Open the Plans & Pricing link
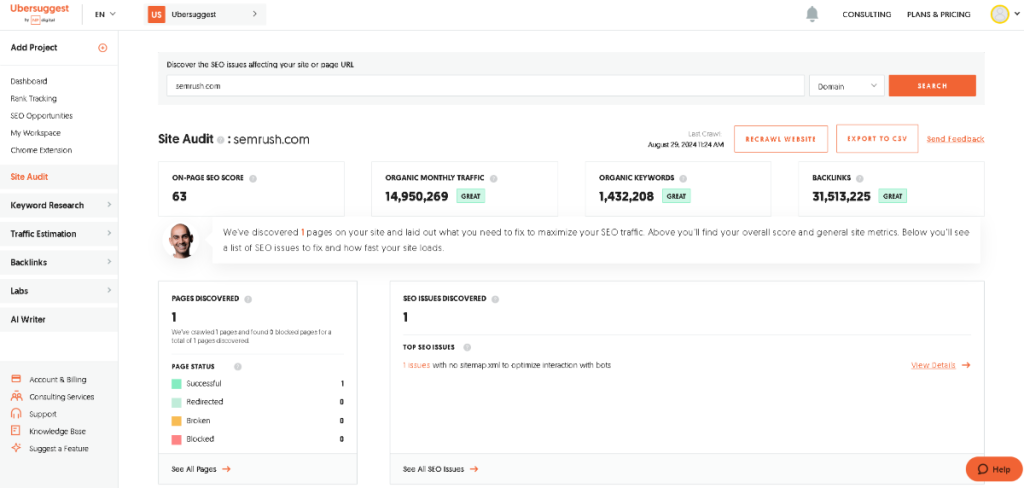Screen dimensions: 1024x488 point(938,14)
